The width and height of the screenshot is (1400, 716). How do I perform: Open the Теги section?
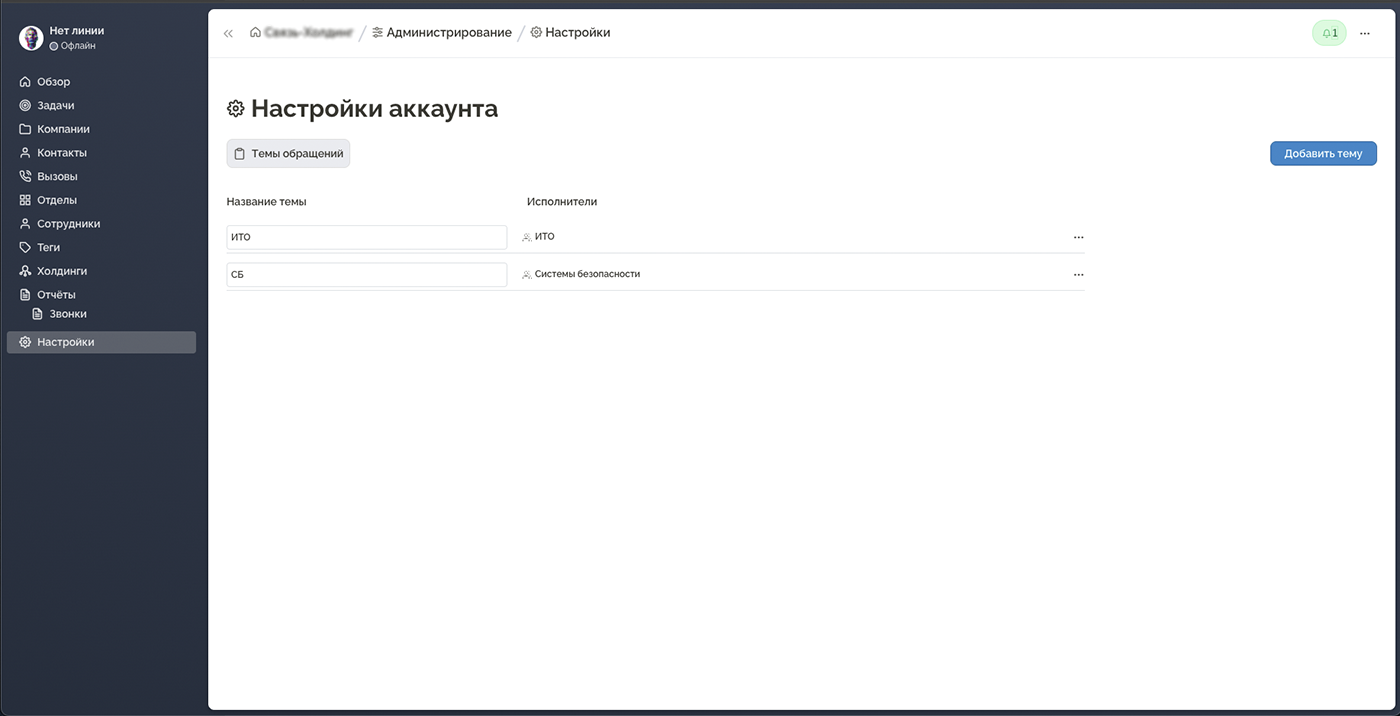click(49, 247)
